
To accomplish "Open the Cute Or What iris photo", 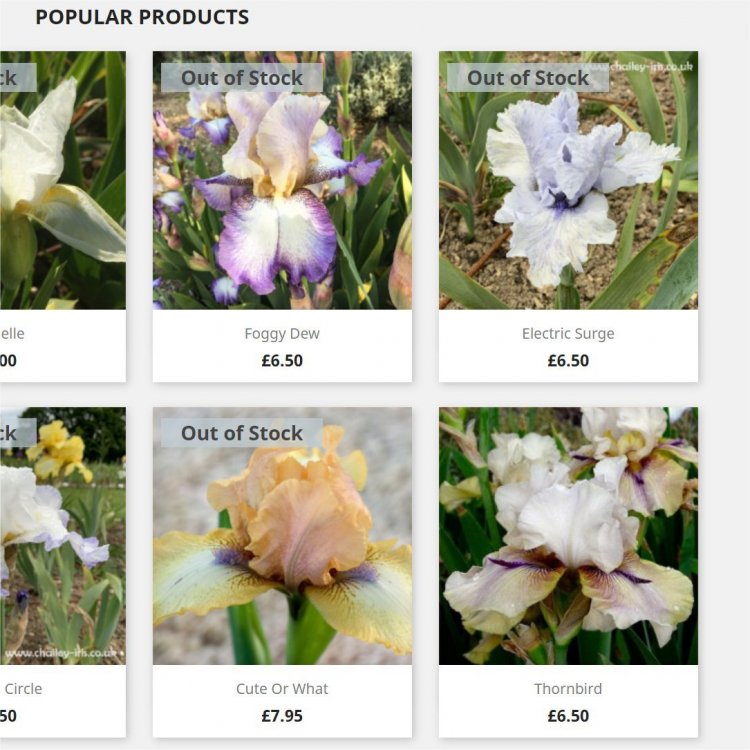I will tap(282, 536).
